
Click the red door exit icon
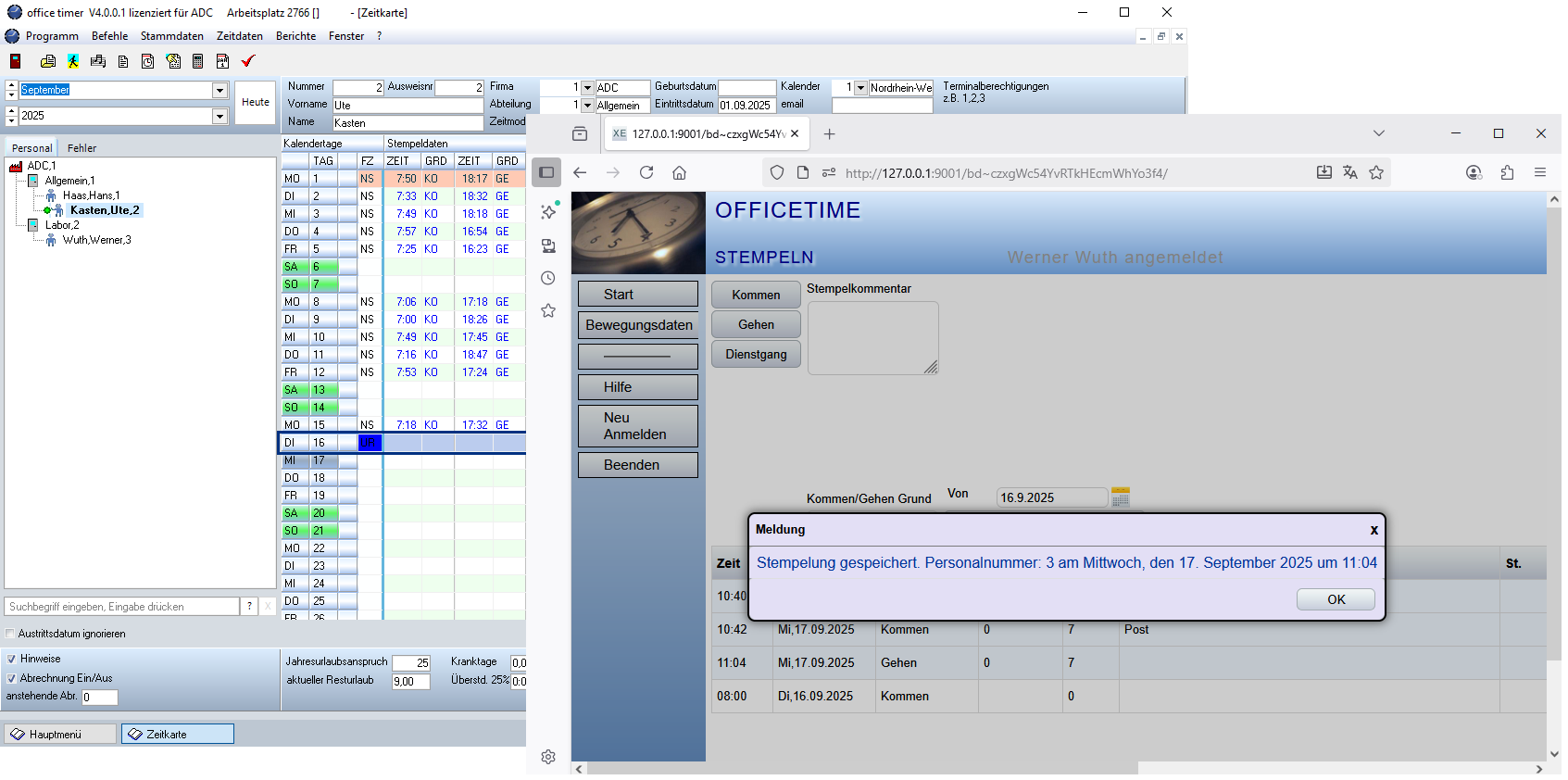click(15, 61)
